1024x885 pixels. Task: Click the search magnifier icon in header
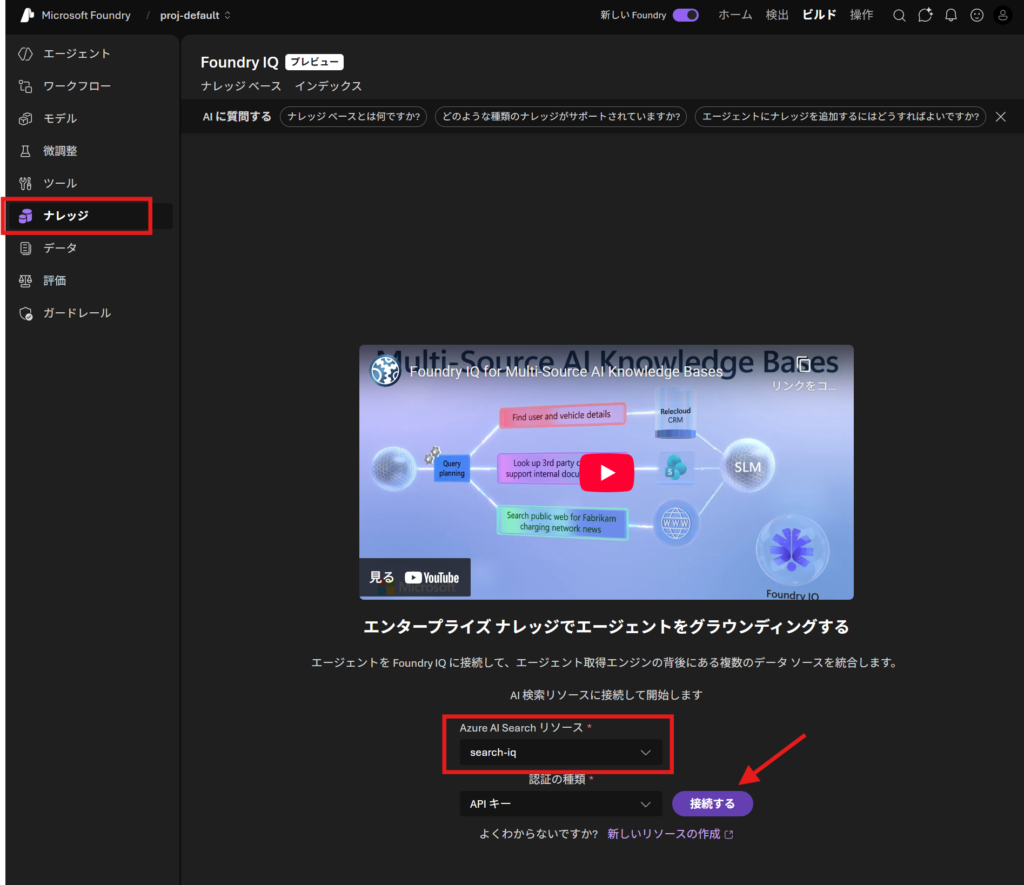point(899,15)
